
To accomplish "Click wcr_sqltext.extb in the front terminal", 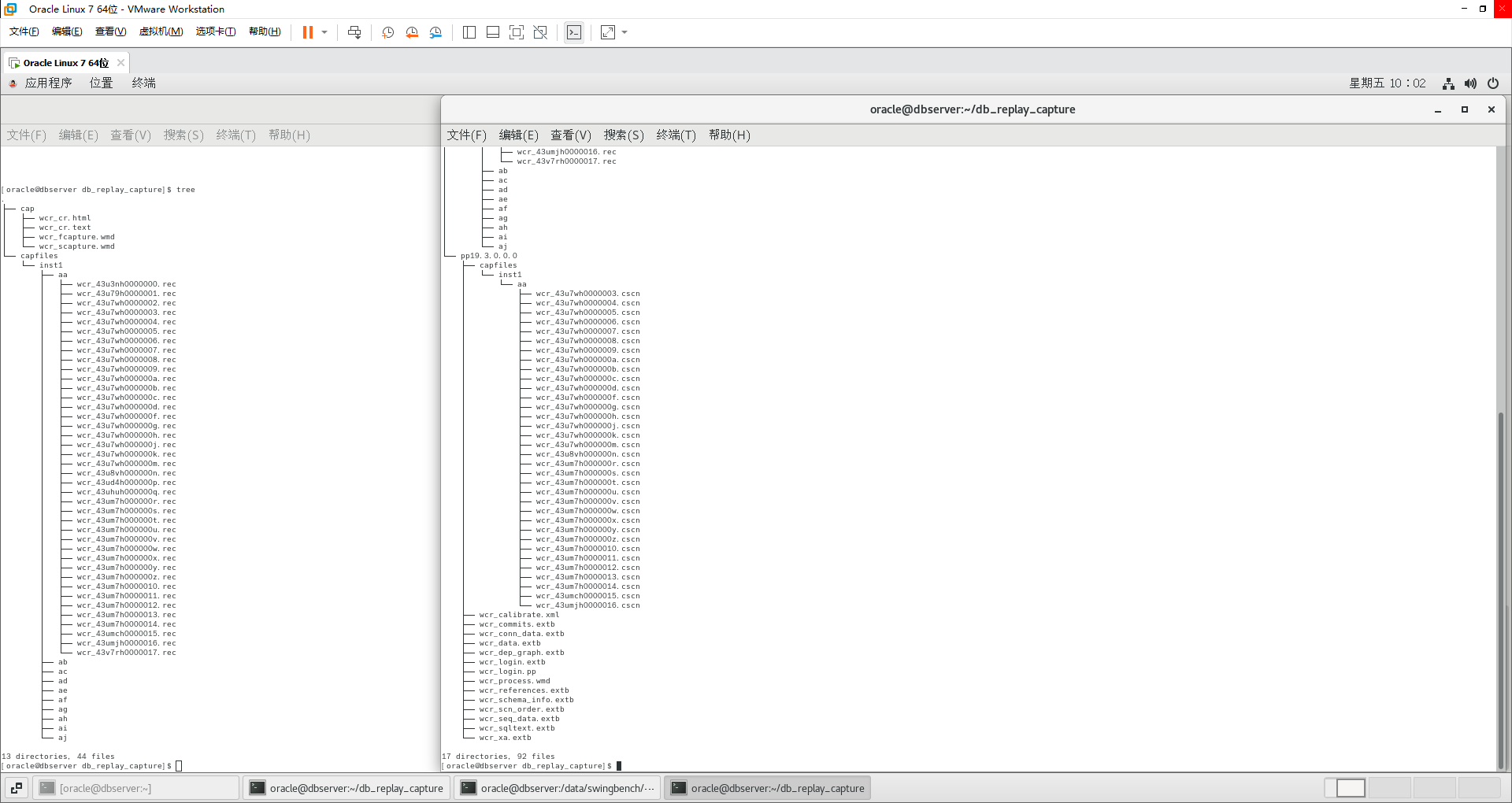I will [x=517, y=728].
